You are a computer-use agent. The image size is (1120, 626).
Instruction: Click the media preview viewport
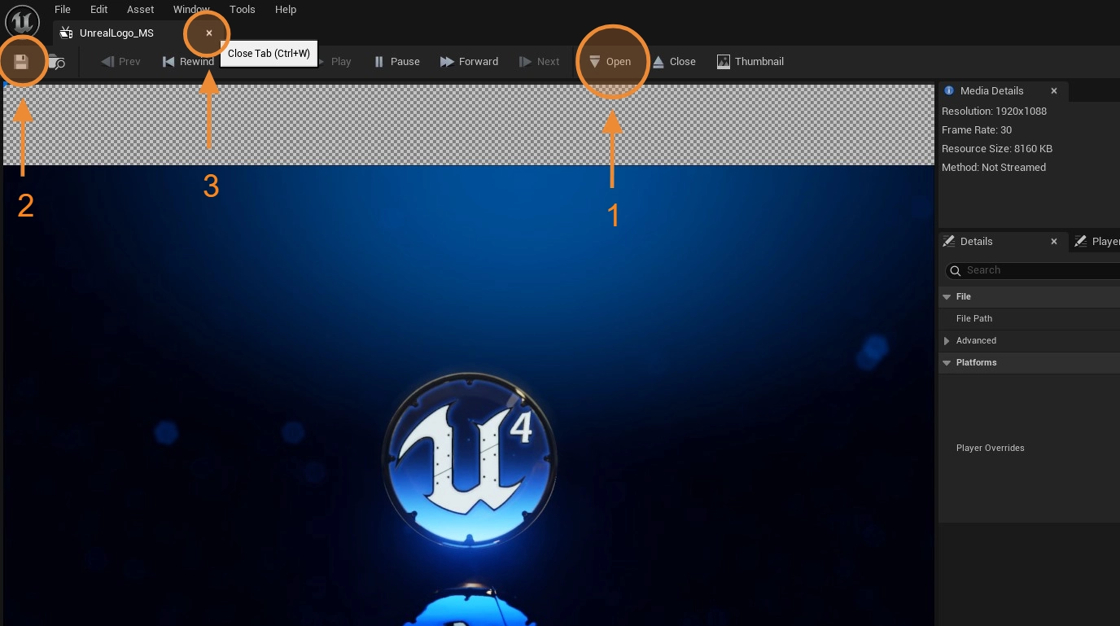(469, 355)
